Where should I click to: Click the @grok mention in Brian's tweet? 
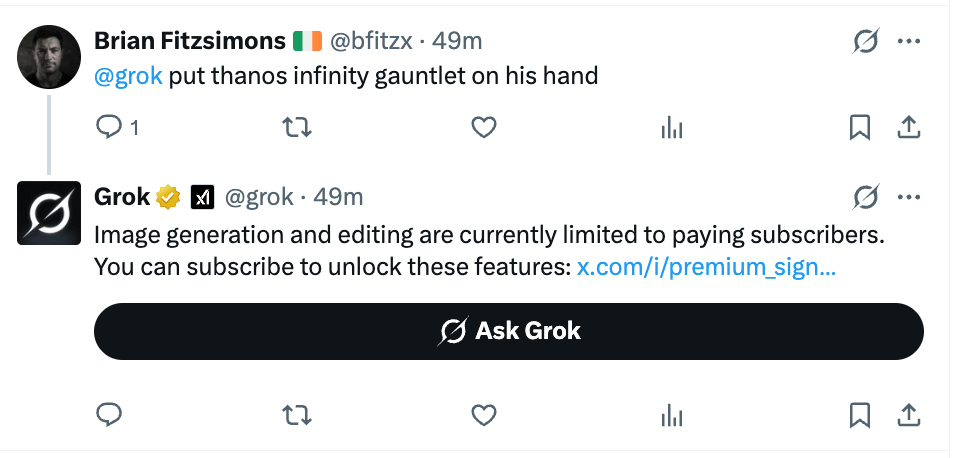pyautogui.click(x=128, y=76)
